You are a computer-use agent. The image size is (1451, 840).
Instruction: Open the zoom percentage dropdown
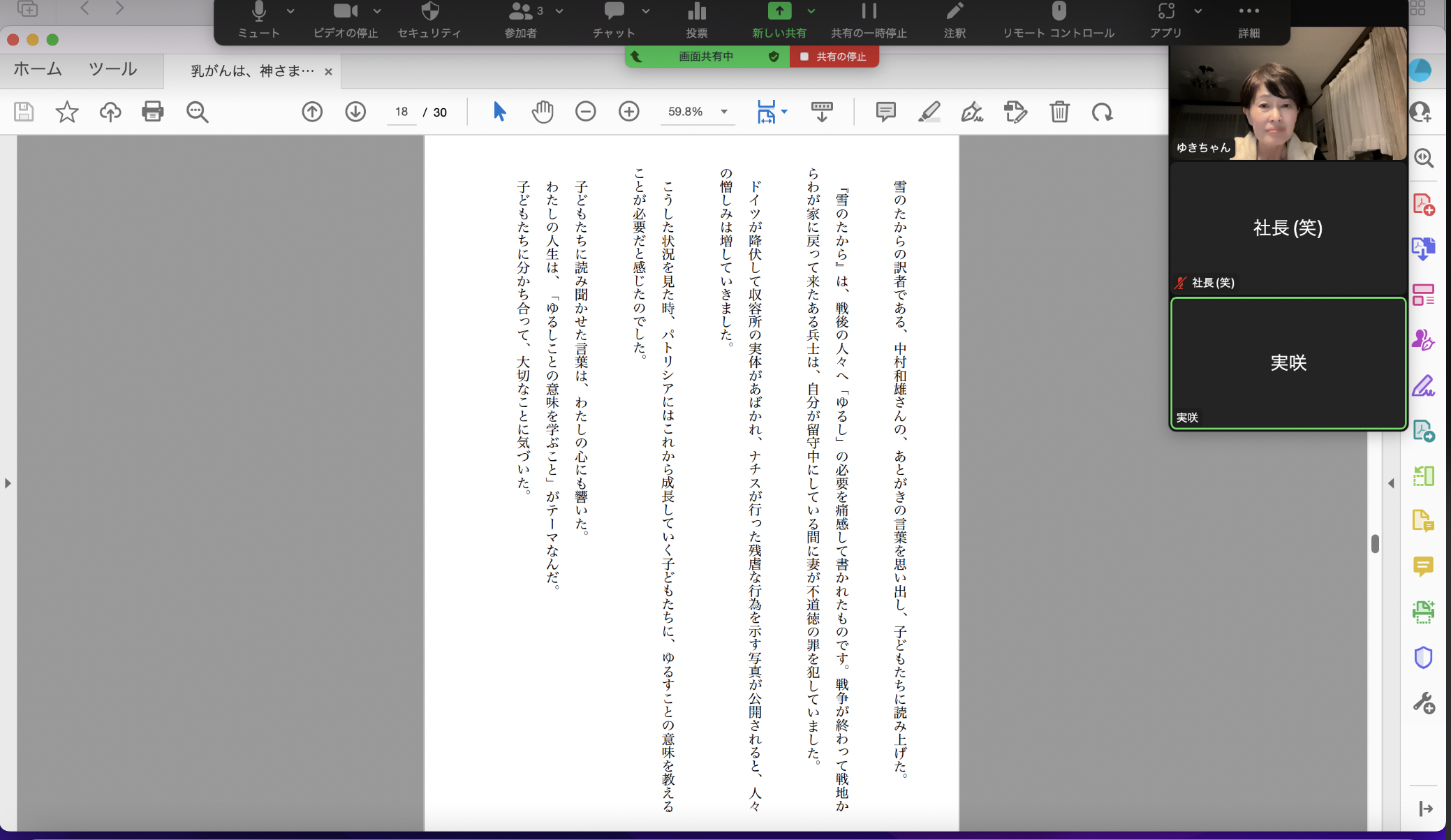pyautogui.click(x=724, y=112)
